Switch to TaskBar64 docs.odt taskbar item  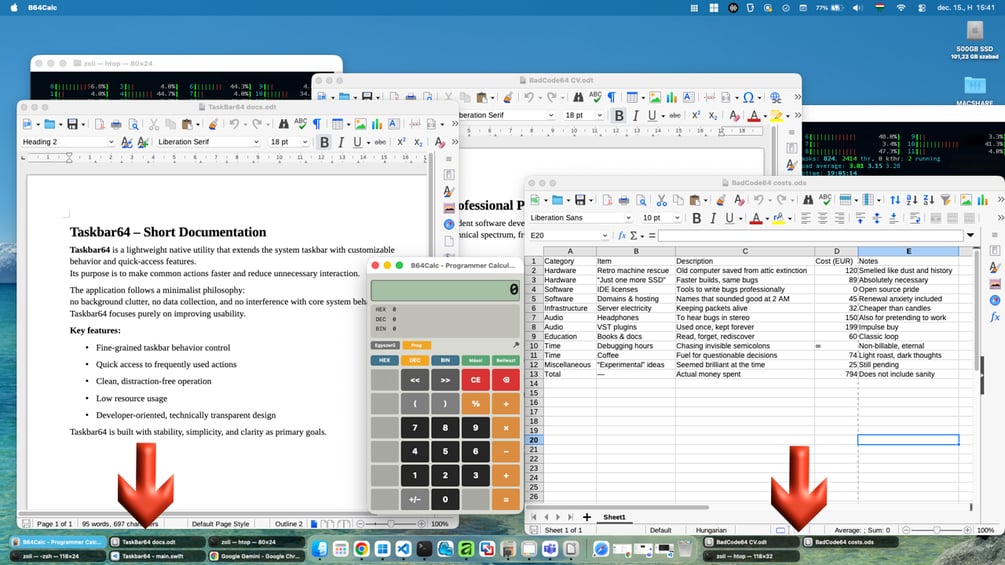[158, 542]
